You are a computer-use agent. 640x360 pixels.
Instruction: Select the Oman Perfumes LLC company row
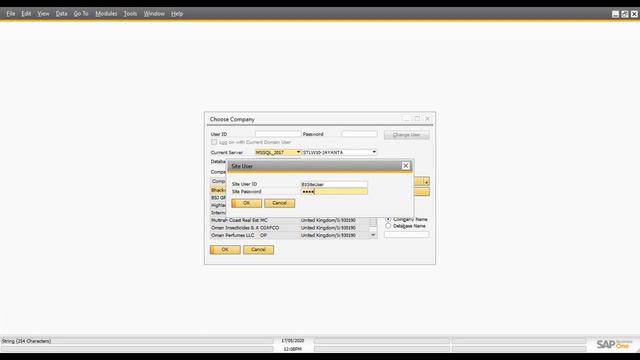(x=290, y=235)
